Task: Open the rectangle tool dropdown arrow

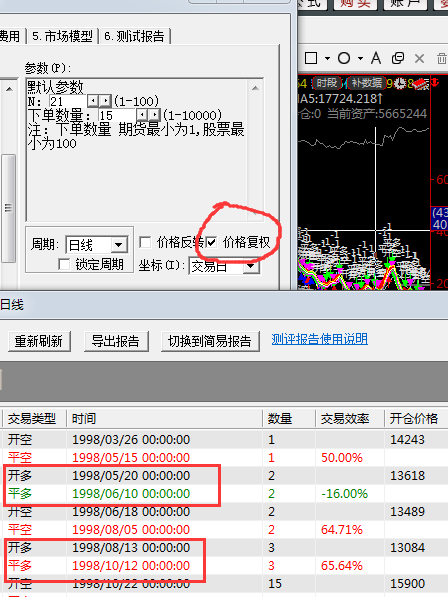Action: coord(327,59)
